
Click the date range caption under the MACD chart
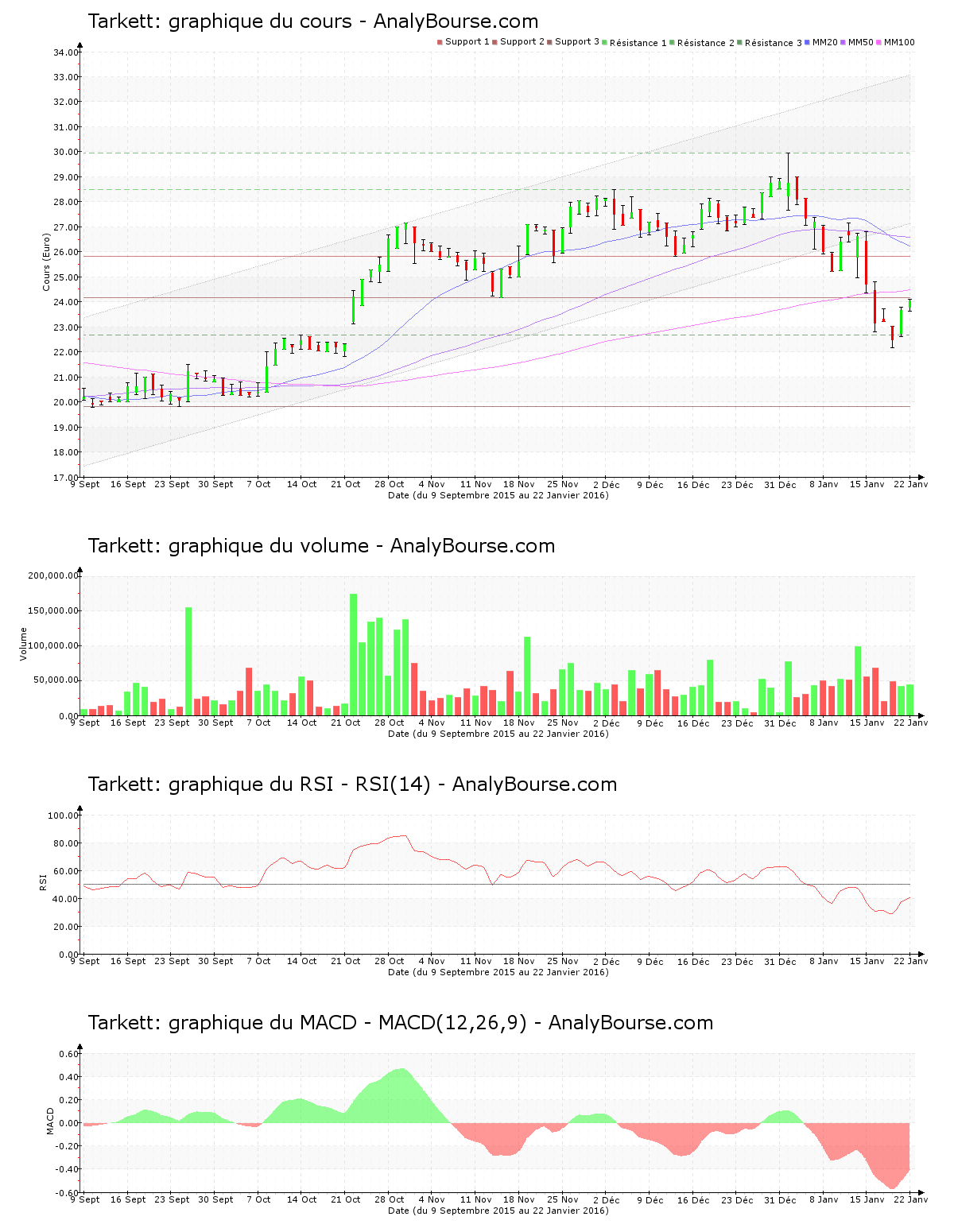click(498, 1211)
